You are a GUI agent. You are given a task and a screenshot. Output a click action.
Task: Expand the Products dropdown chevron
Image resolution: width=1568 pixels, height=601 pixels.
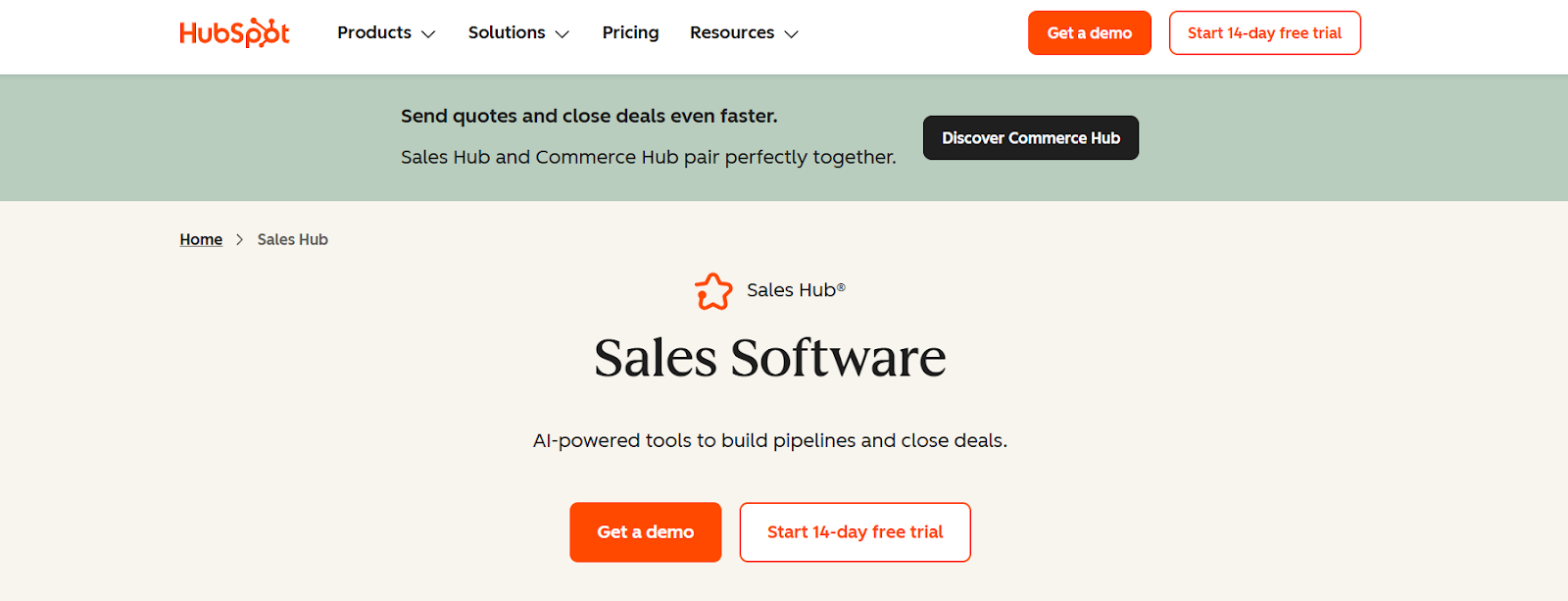429,33
